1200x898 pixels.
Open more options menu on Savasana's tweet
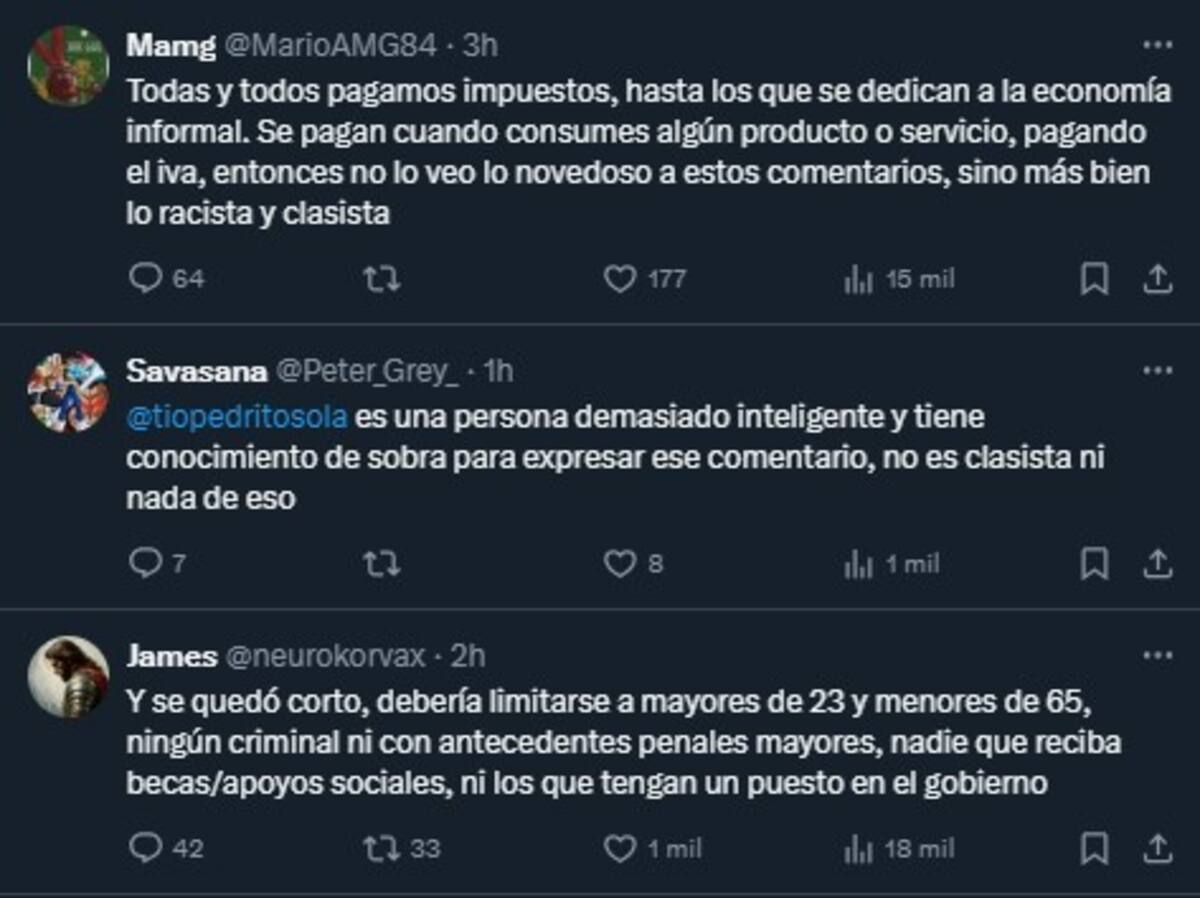(x=1156, y=372)
